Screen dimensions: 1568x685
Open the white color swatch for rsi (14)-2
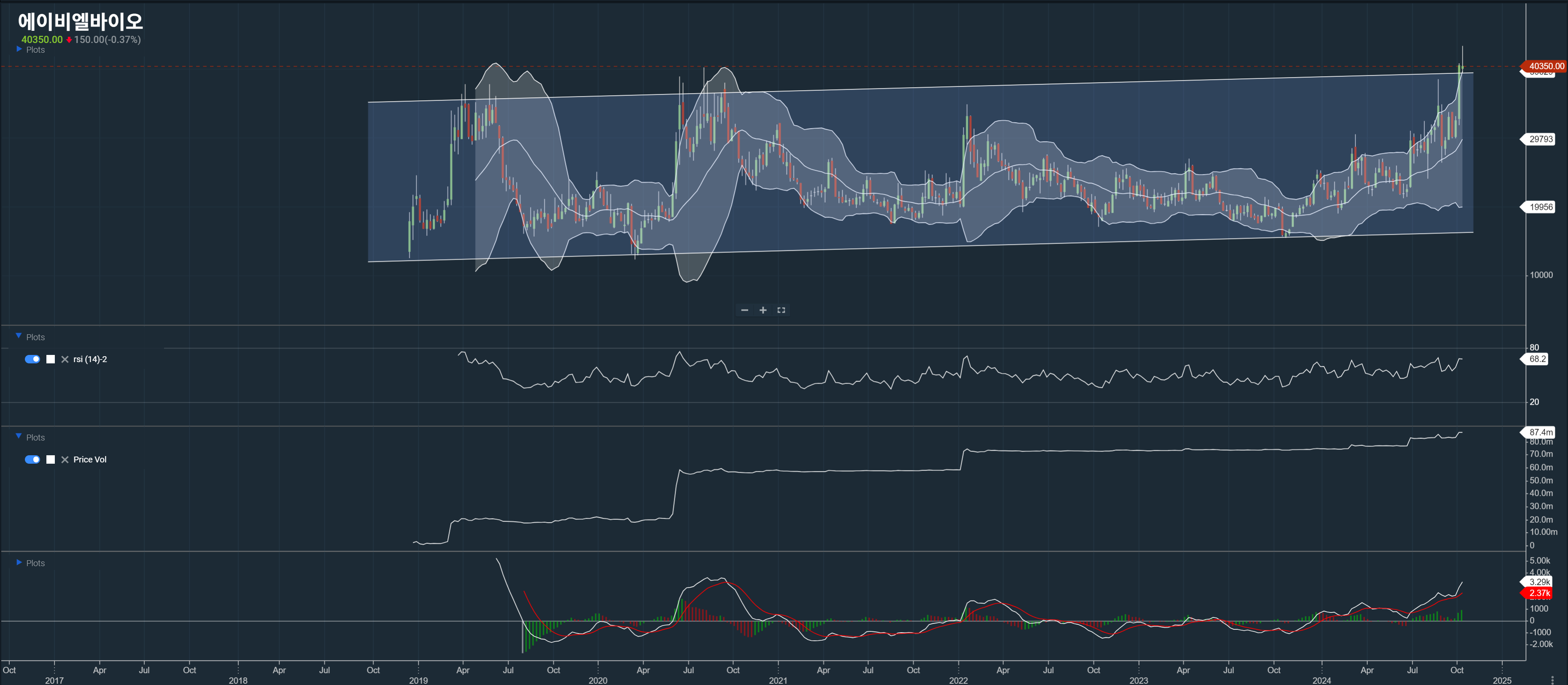tap(51, 360)
